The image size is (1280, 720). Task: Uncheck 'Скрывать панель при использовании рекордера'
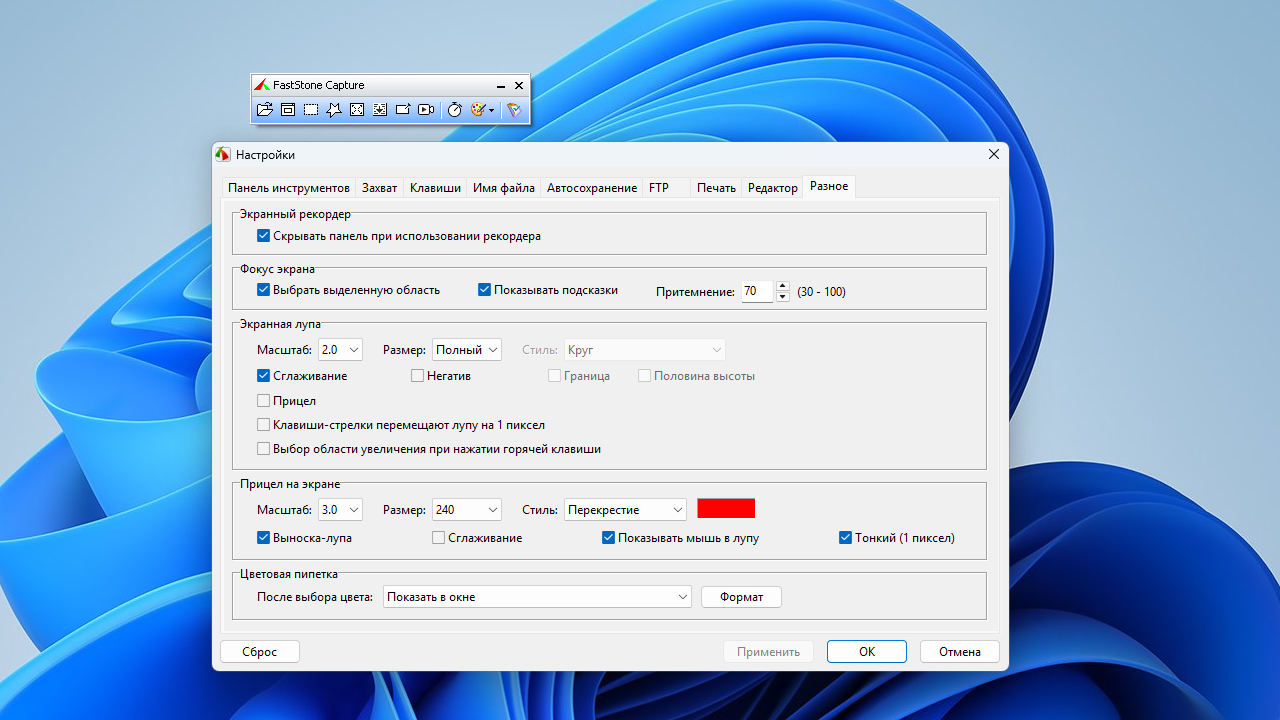tap(264, 237)
